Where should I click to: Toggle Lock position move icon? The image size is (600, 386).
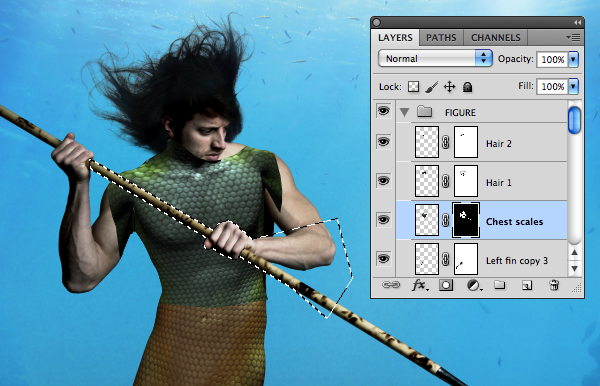coord(449,87)
